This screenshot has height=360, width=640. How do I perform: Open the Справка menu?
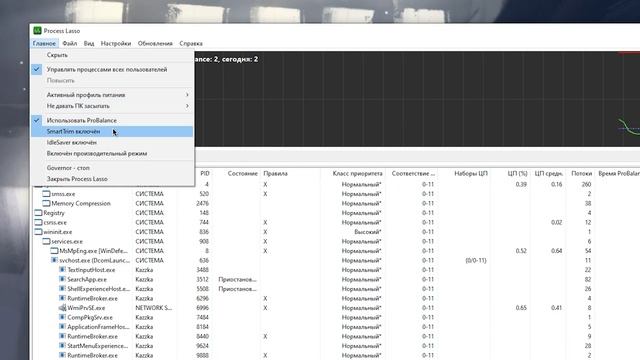[x=191, y=43]
